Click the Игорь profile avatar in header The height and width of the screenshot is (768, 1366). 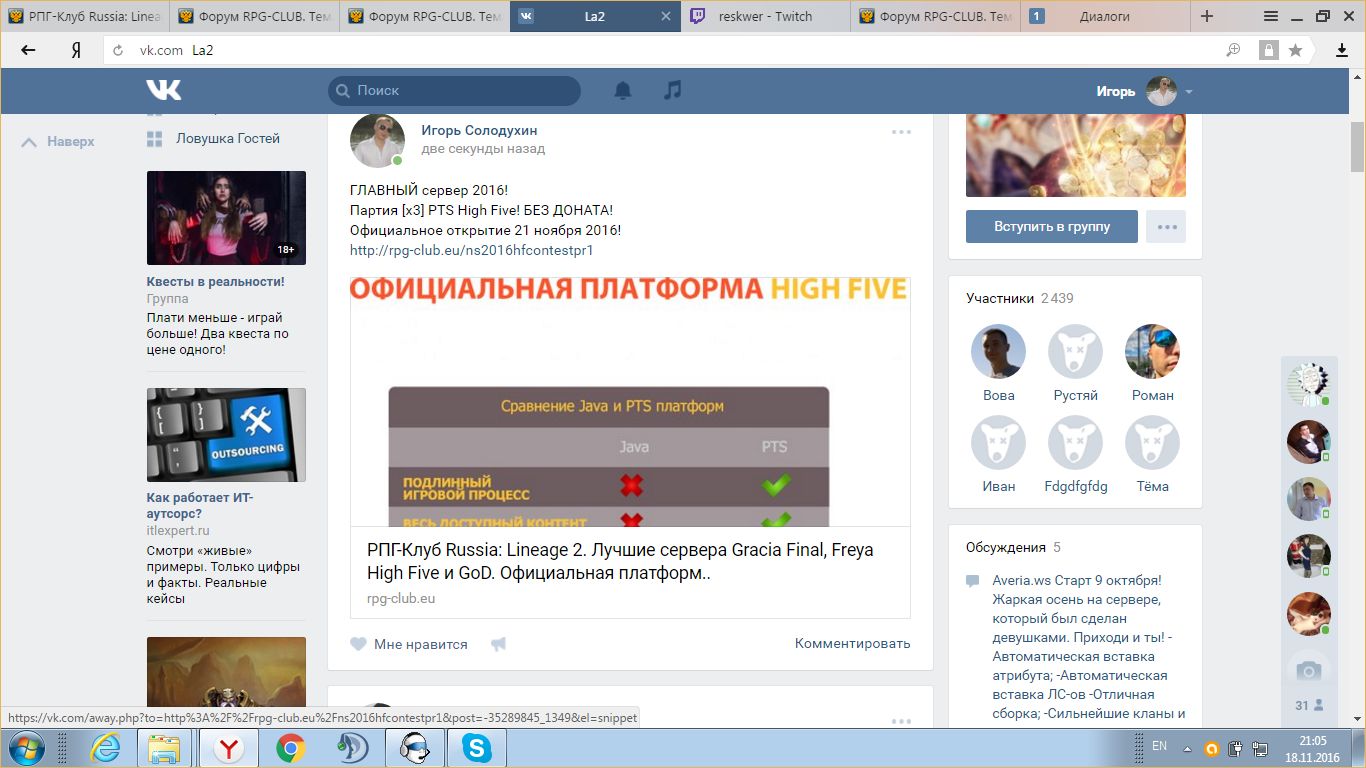[x=1161, y=91]
